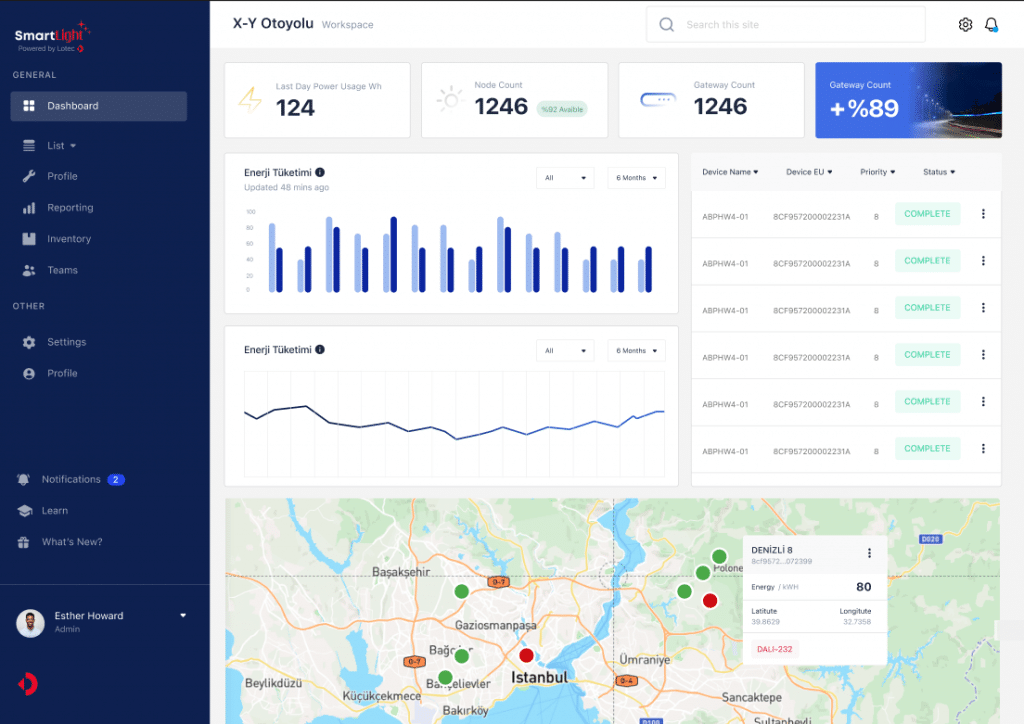The width and height of the screenshot is (1024, 724).
Task: Click the DALI-232 tag on map card
Action: (x=774, y=649)
